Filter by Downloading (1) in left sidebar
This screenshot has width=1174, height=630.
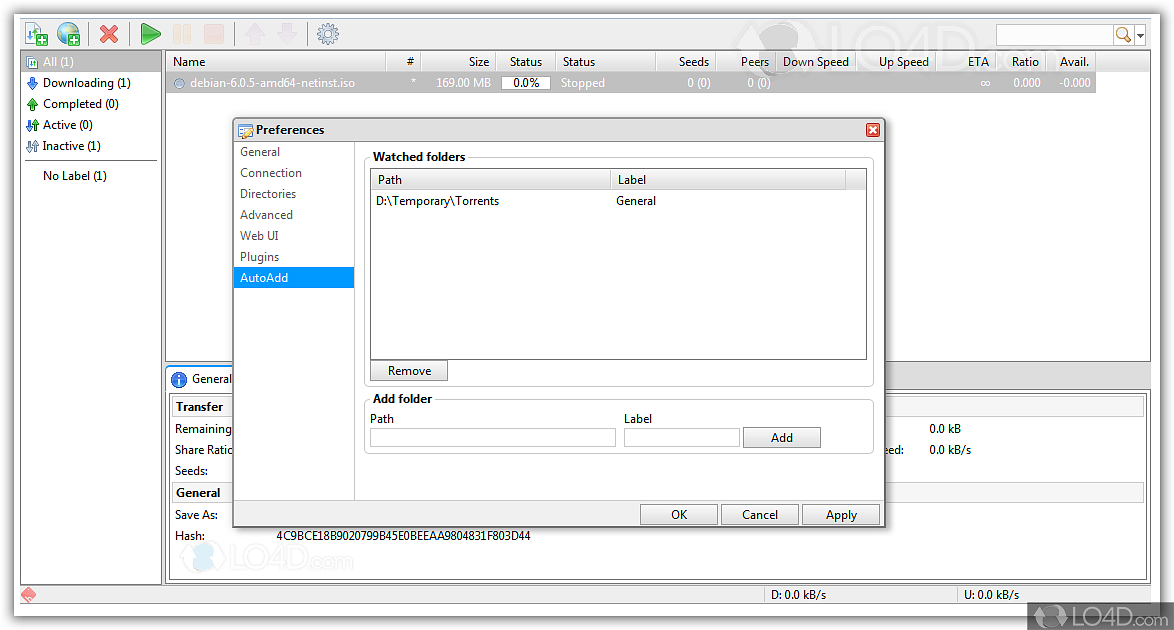click(86, 83)
